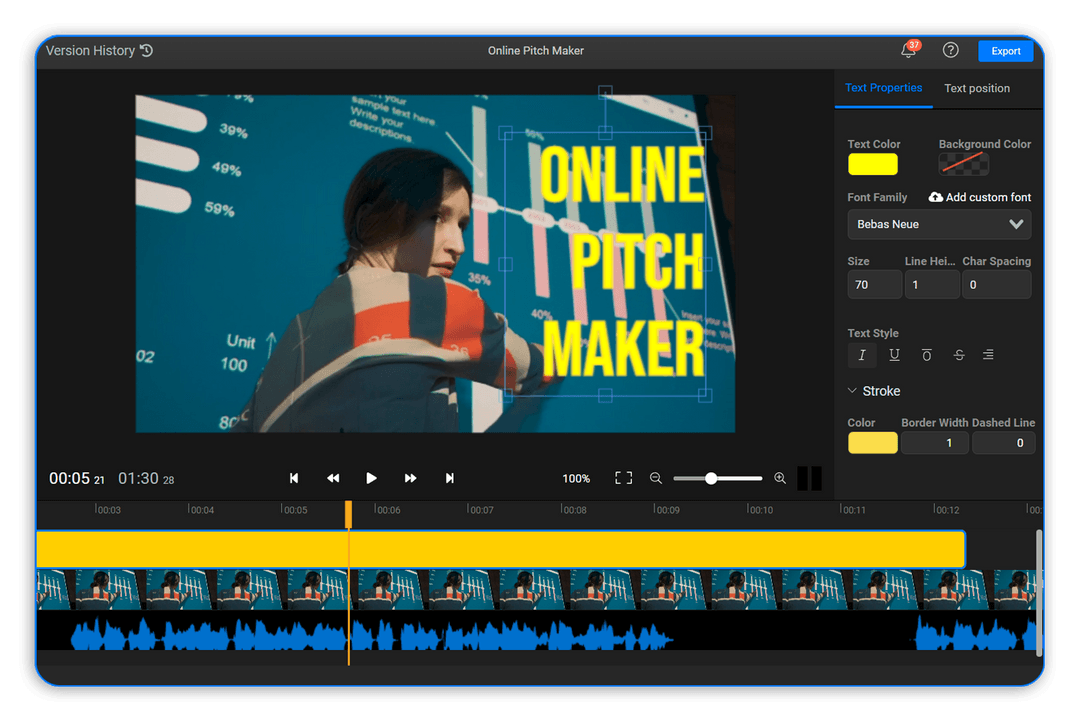Skip to the next frame
The image size is (1080, 722).
[x=449, y=478]
